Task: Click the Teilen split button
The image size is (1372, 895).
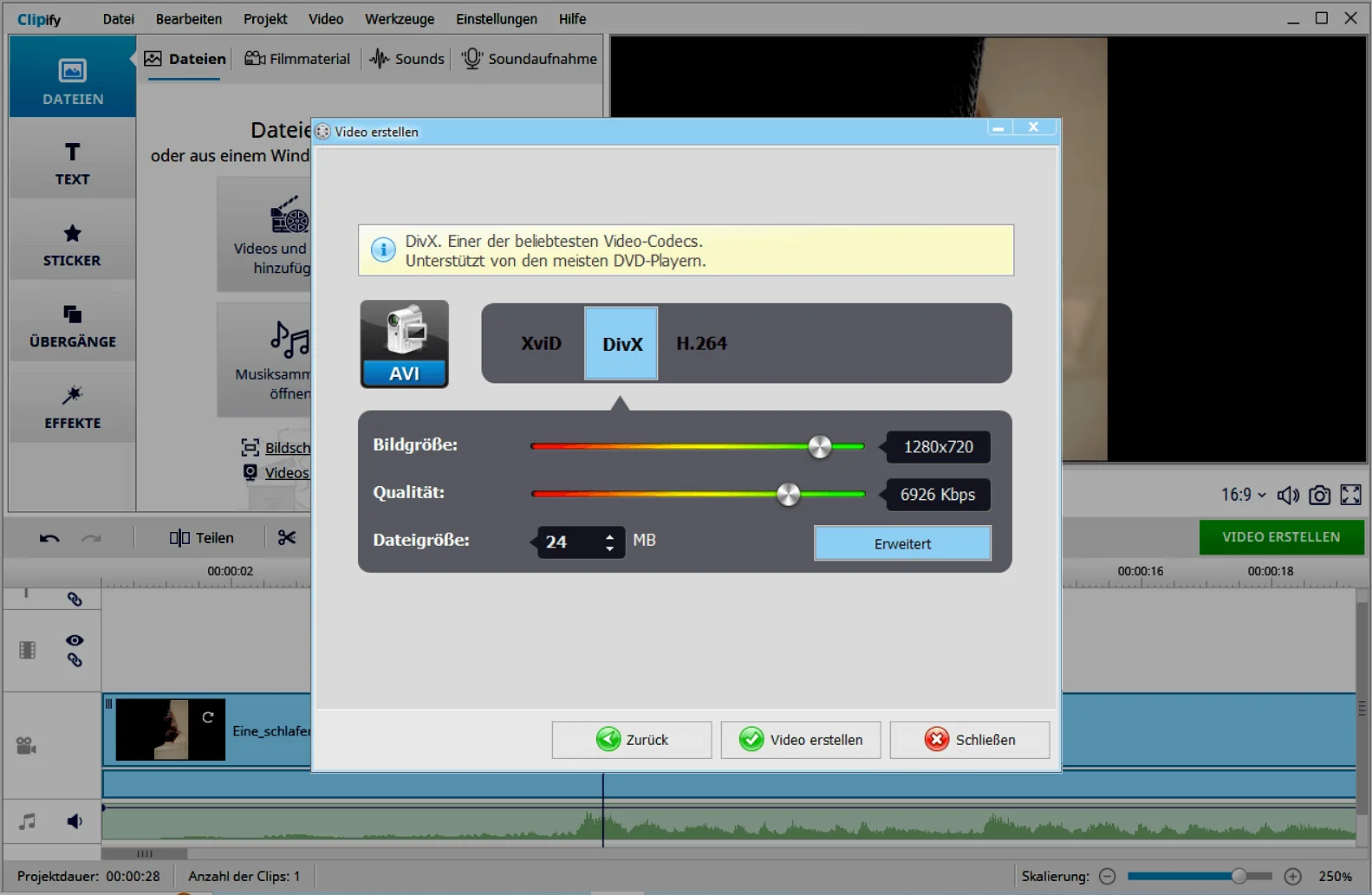Action: 202,538
